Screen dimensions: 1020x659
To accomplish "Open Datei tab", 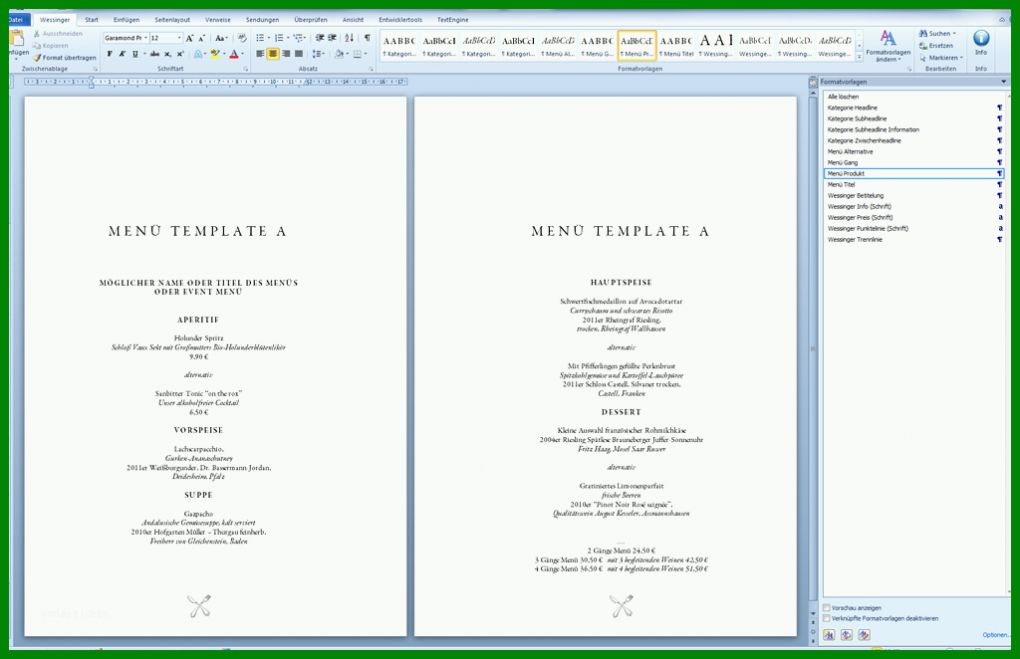I will 15,20.
